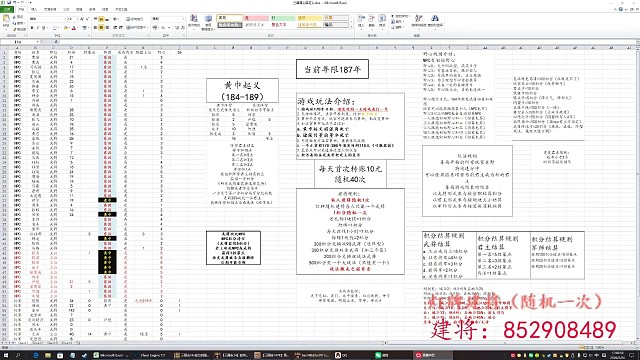This screenshot has width=640, height=360.
Task: Open Cheat Engine from the taskbar
Action: 152,356
